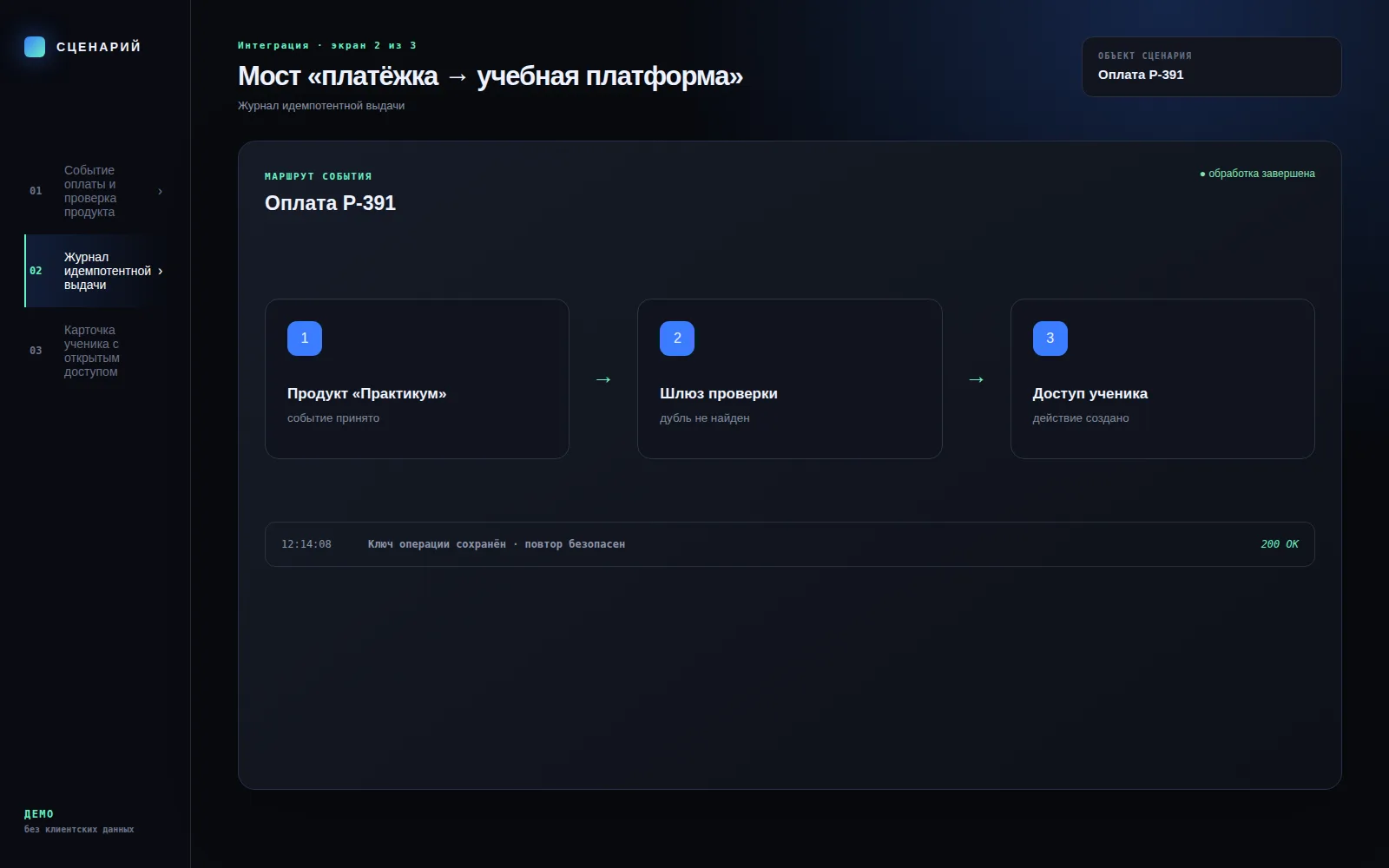1389x868 pixels.
Task: Click the МАРШРУТ СОБЫТИЯ label
Action: [319, 176]
